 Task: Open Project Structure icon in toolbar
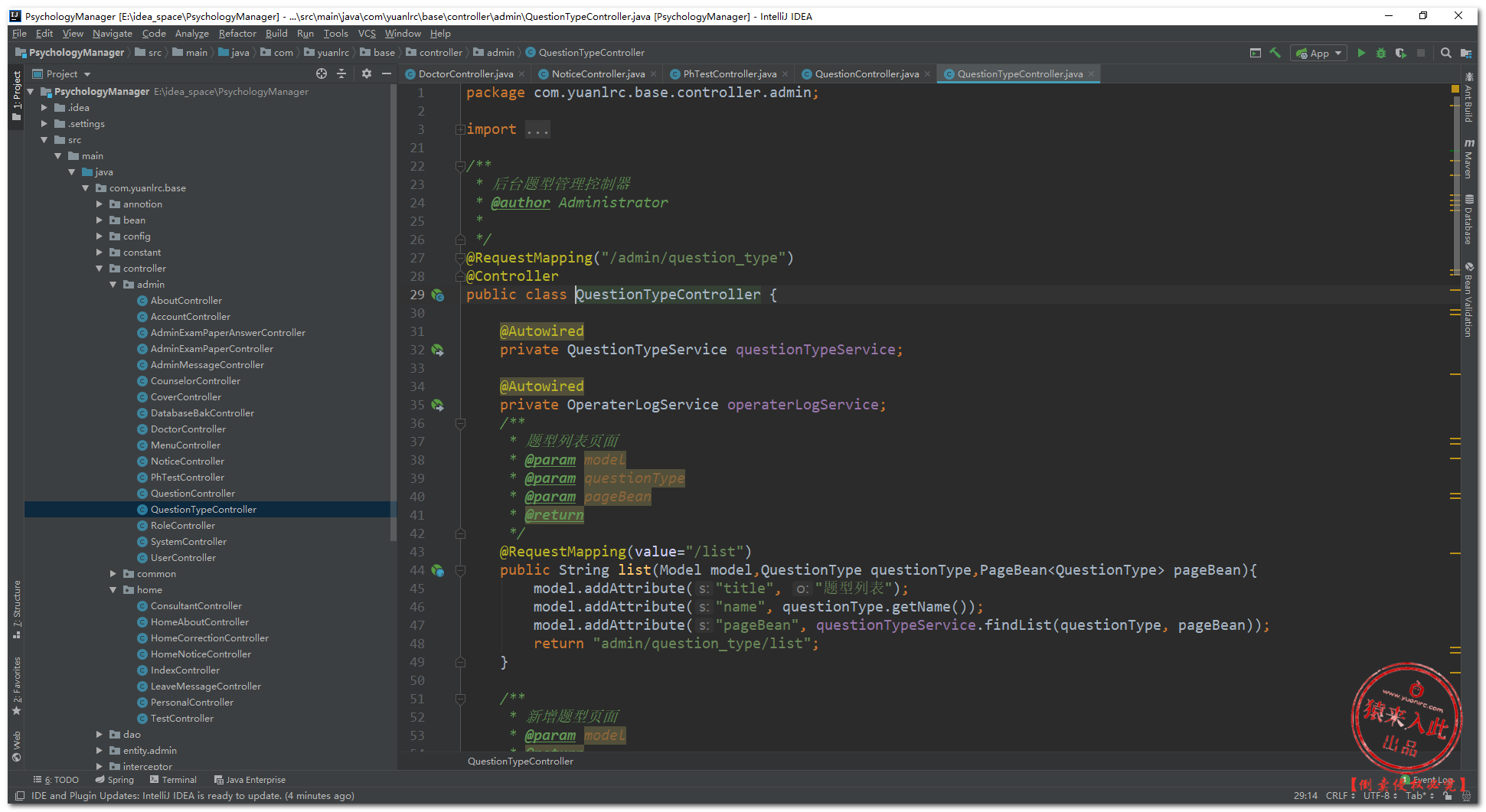[1465, 53]
